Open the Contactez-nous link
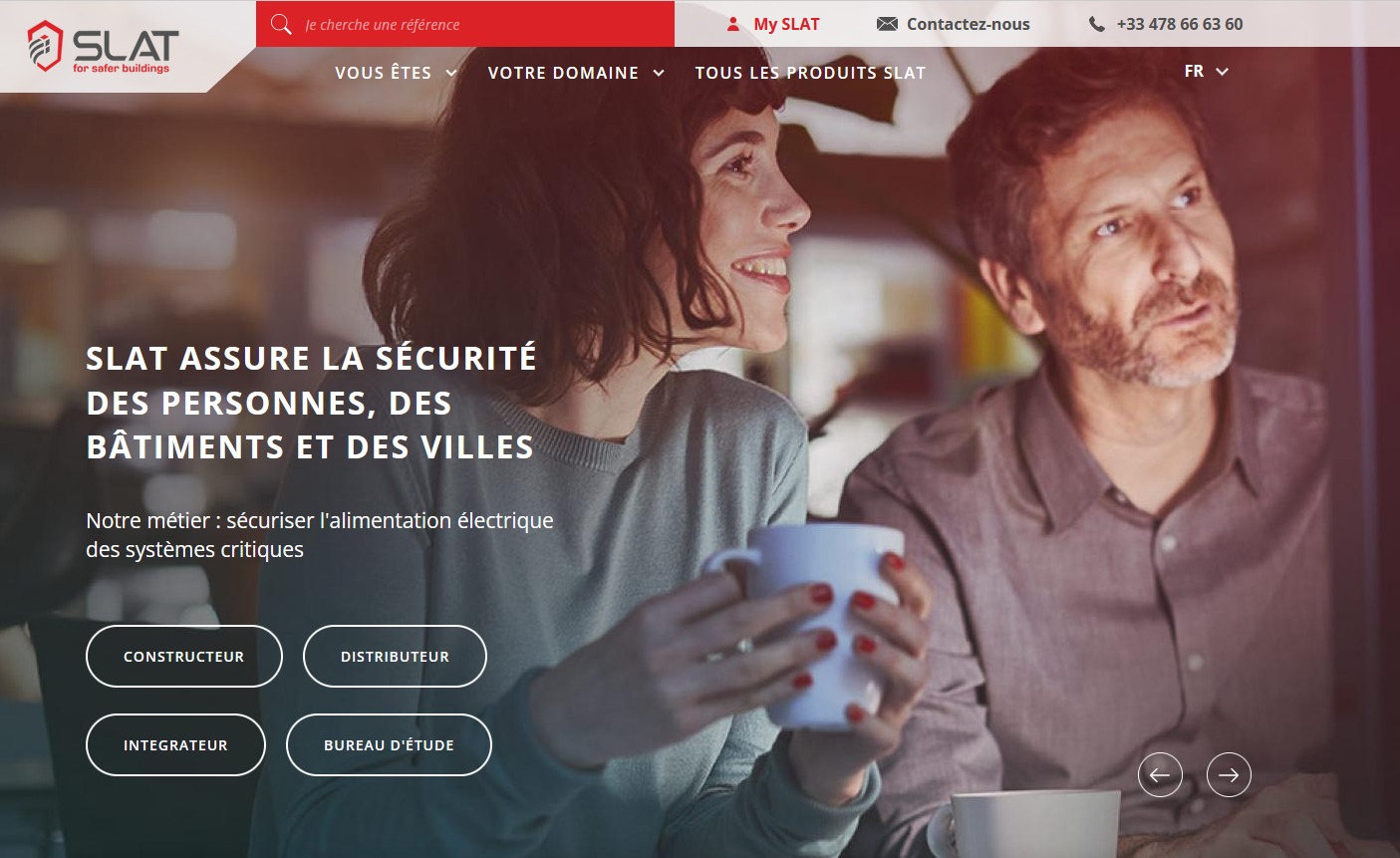Image resolution: width=1400 pixels, height=858 pixels. (968, 24)
